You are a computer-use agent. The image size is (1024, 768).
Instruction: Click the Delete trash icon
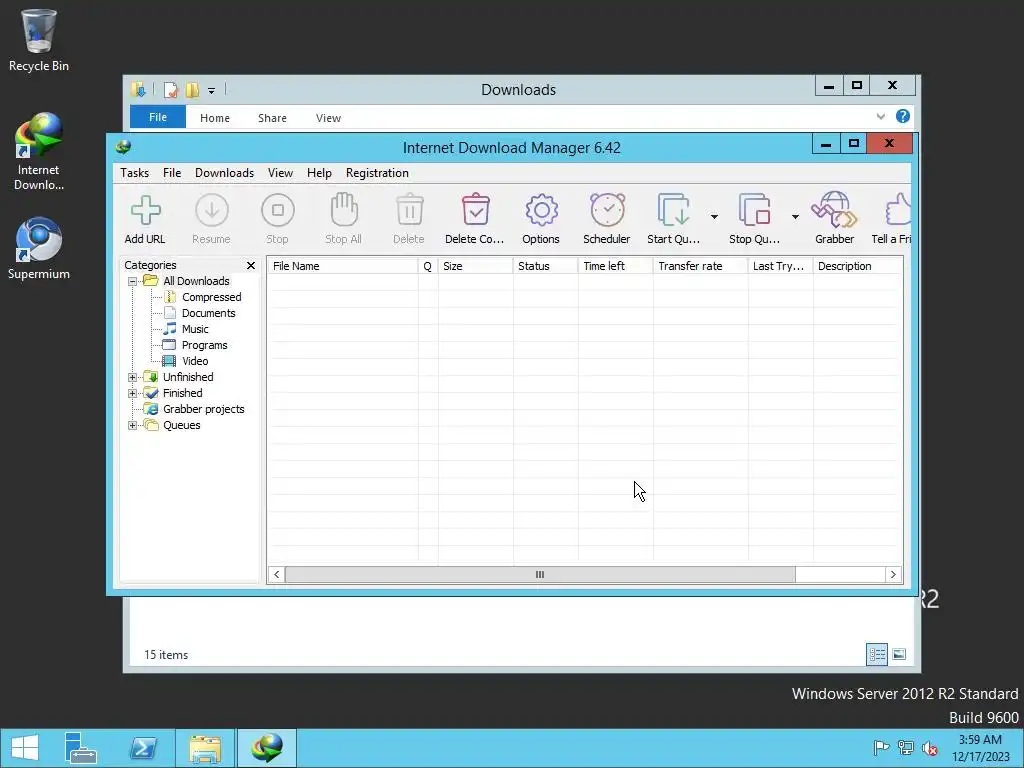[x=409, y=210]
